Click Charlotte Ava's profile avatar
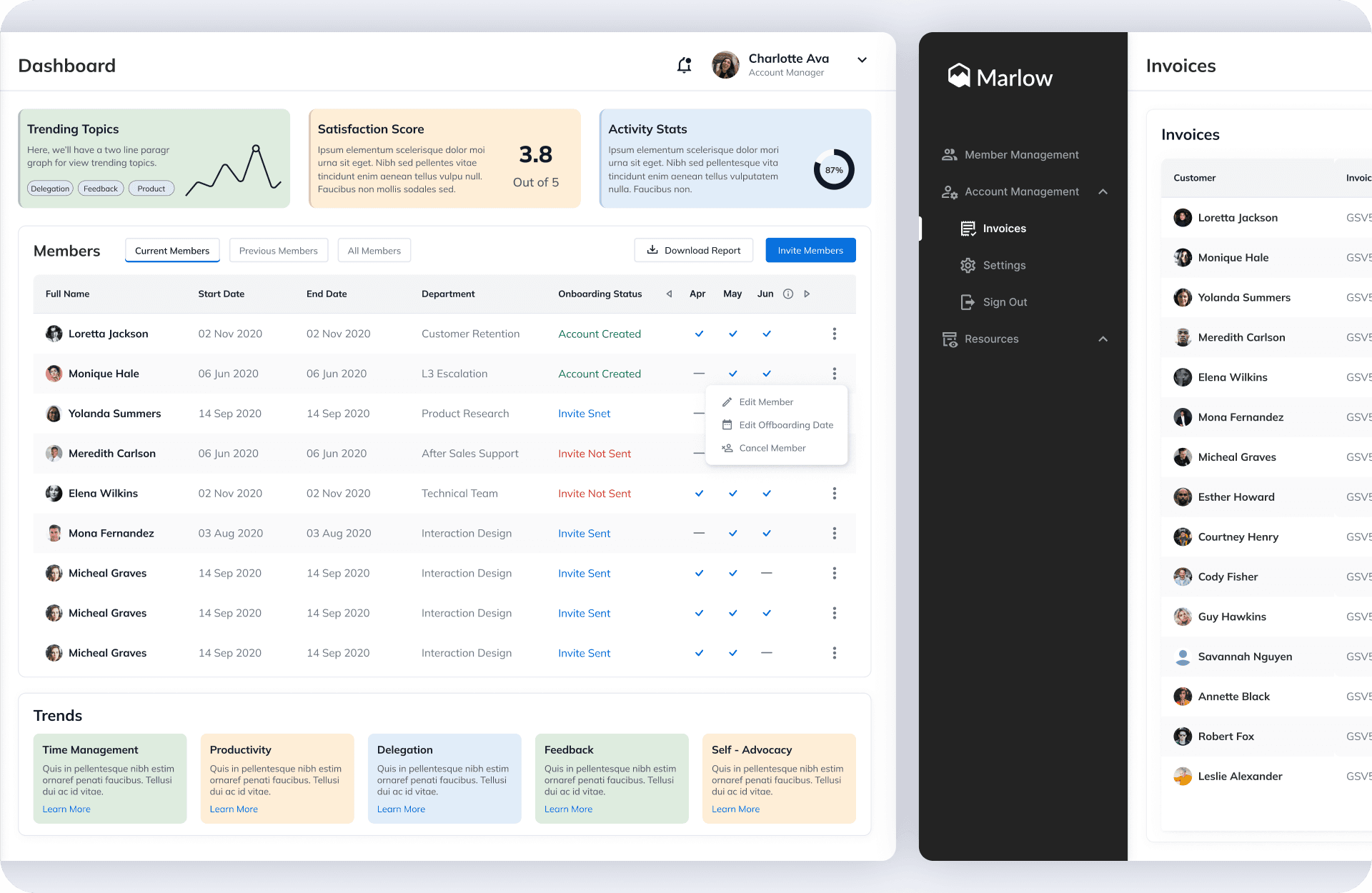This screenshot has width=1372, height=893. (x=725, y=65)
